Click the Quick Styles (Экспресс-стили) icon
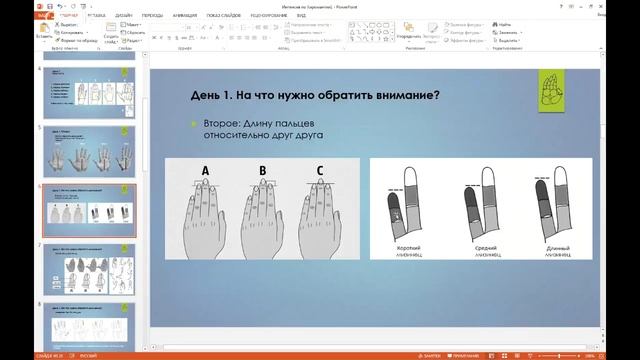Viewport: 640px width, 360px height. [x=432, y=28]
